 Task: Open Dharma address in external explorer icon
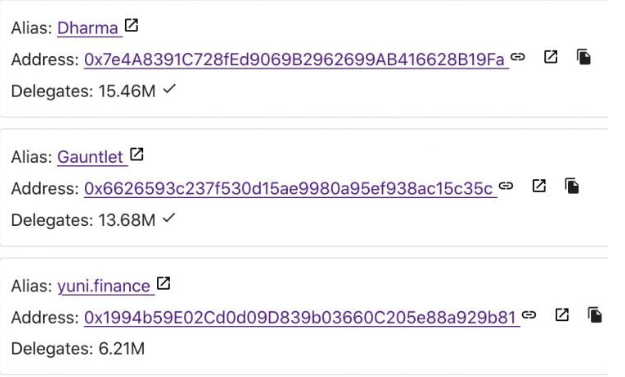(x=551, y=57)
